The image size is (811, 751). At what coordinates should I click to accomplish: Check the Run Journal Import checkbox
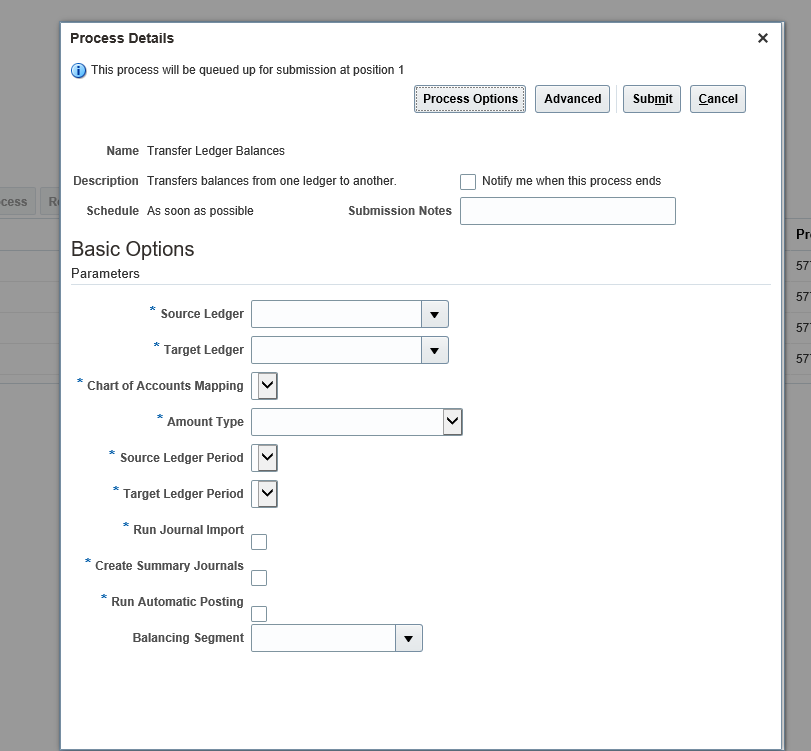tap(259, 542)
